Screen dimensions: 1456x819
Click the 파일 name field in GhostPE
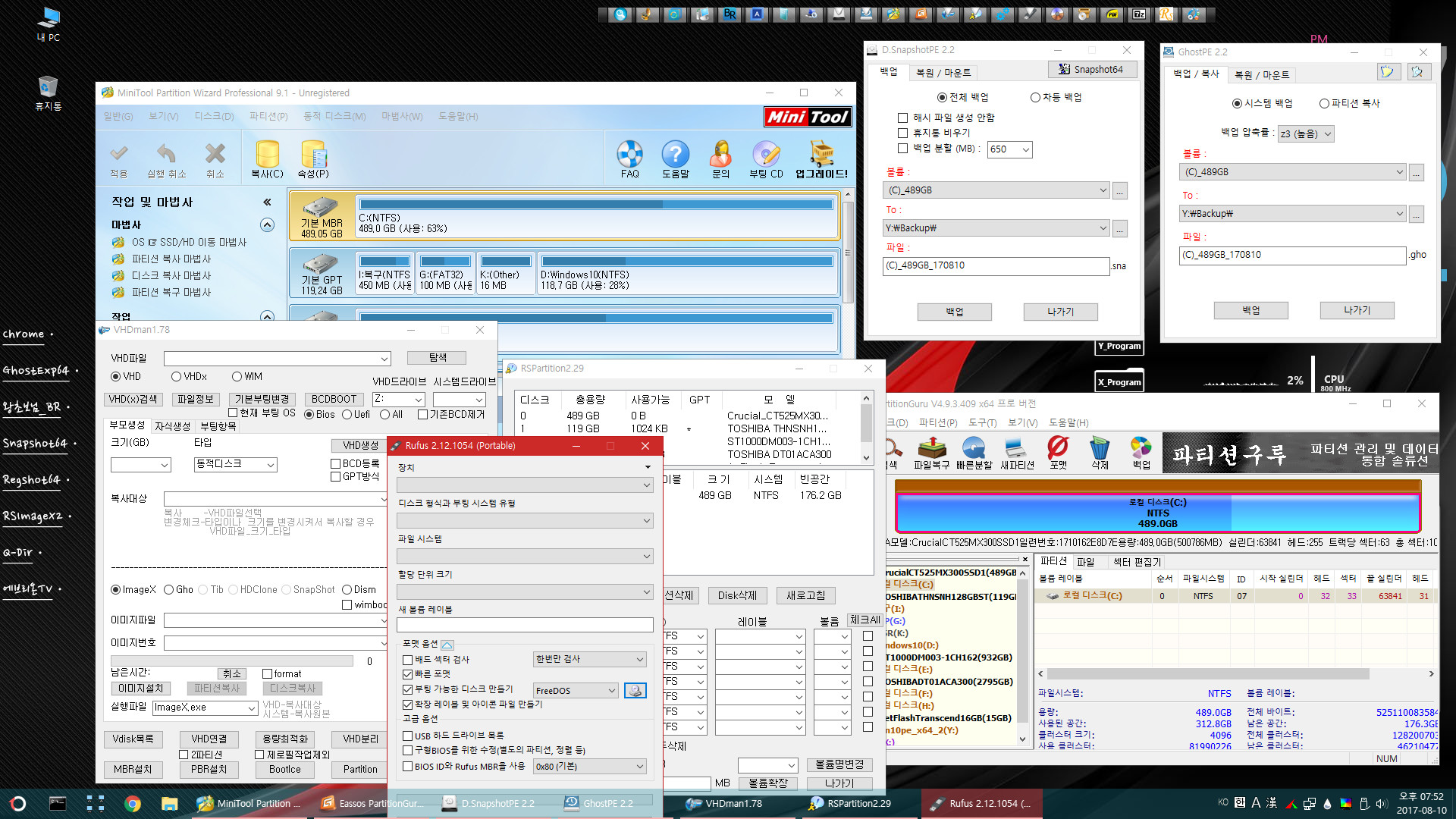click(1293, 256)
